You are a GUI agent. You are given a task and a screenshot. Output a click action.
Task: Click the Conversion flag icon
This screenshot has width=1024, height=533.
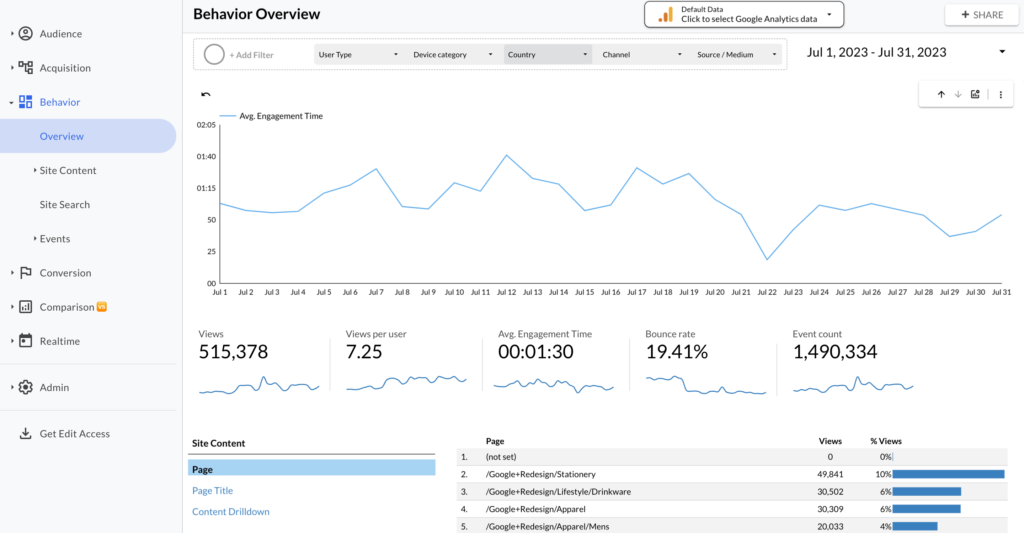click(26, 273)
